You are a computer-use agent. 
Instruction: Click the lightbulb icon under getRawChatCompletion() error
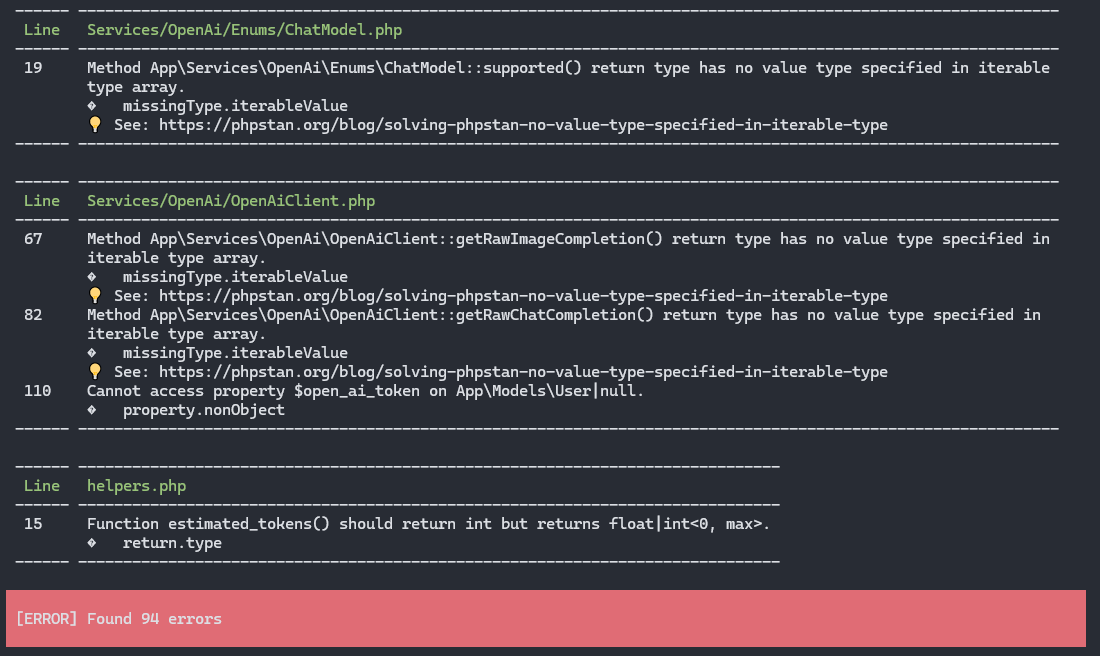[x=95, y=372]
